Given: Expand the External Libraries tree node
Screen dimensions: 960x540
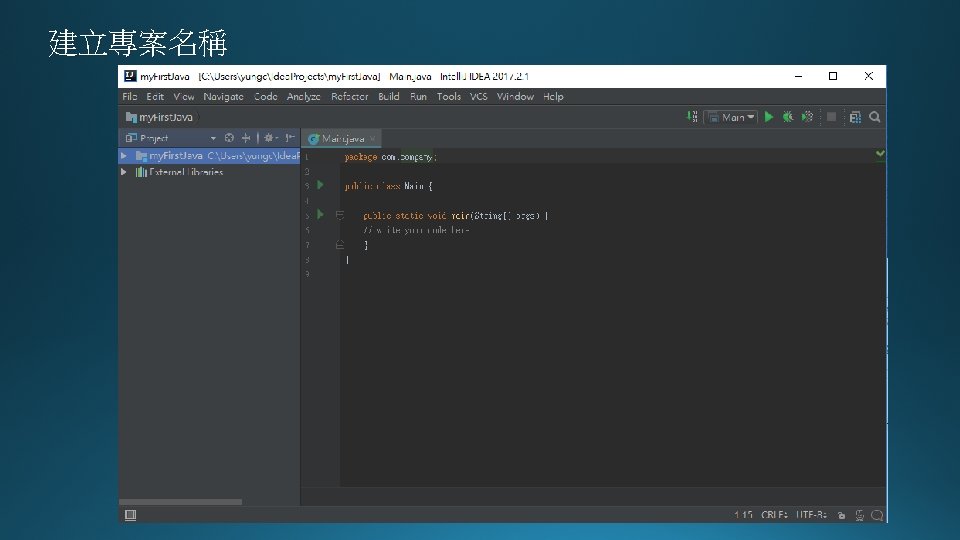Looking at the screenshot, I should (x=124, y=172).
